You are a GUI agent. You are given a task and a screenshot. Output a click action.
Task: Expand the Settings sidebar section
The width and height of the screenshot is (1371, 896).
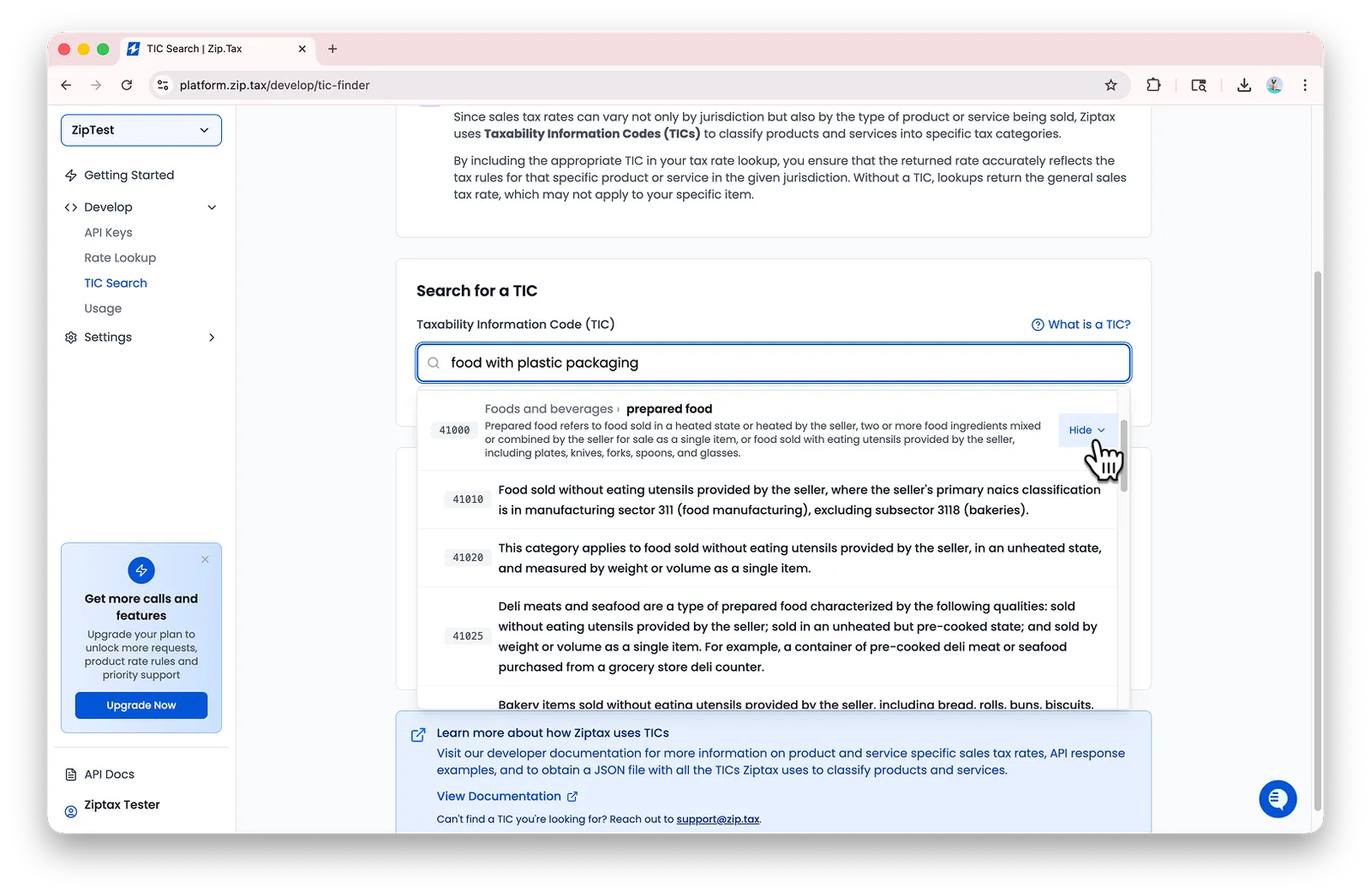pyautogui.click(x=212, y=337)
